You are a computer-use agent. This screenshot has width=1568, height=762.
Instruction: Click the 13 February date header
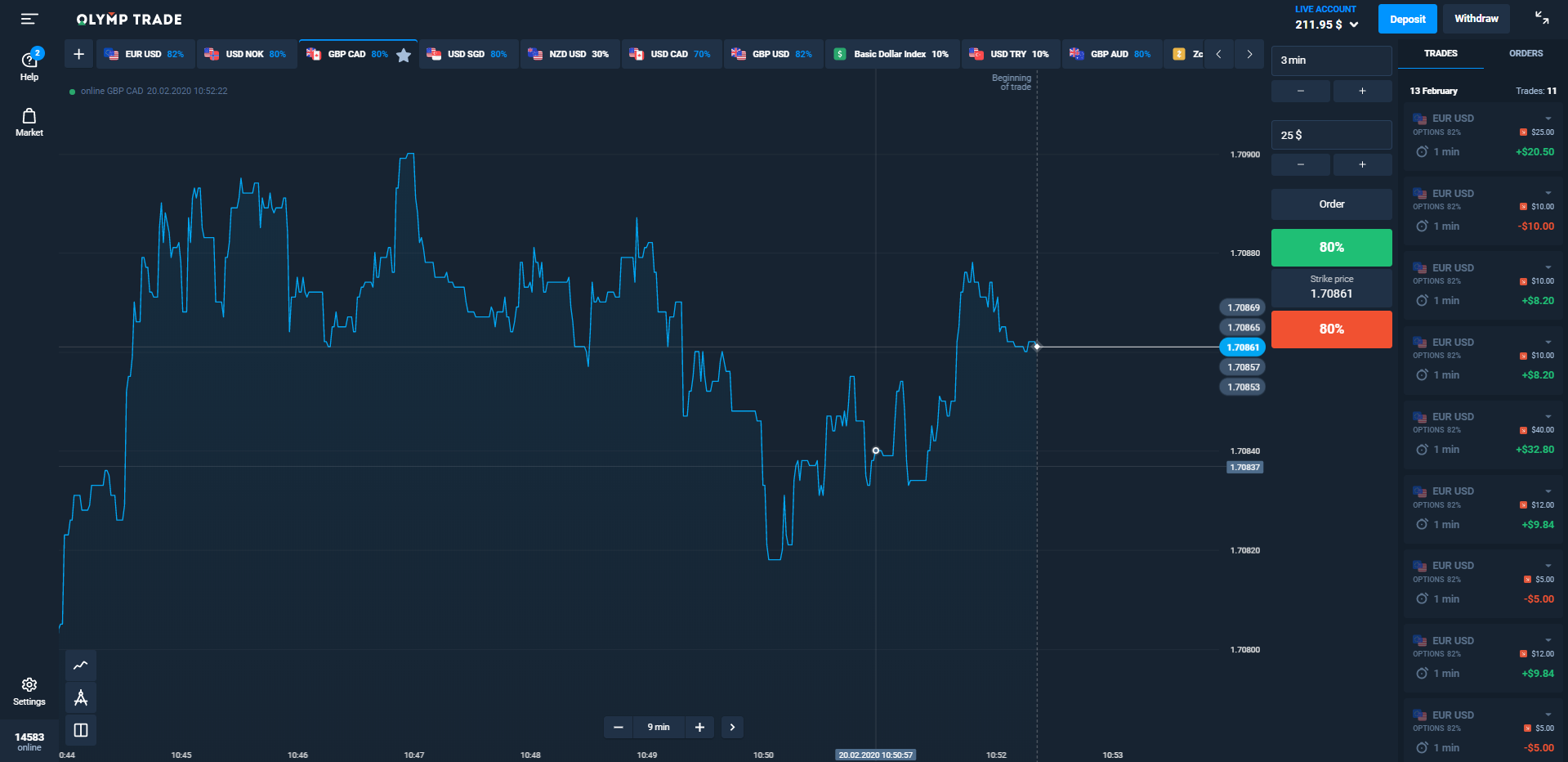click(x=1433, y=91)
